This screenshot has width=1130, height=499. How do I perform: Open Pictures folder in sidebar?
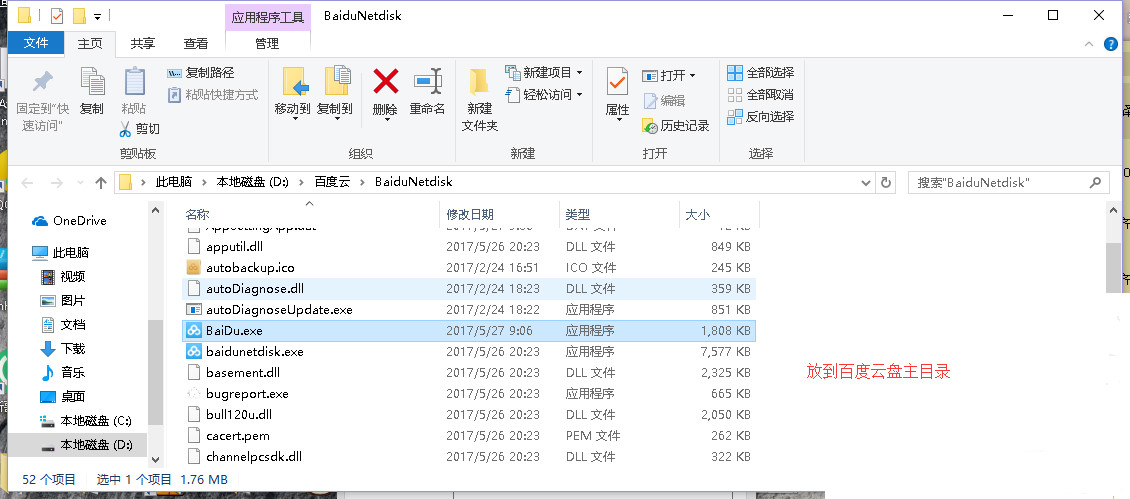63,300
